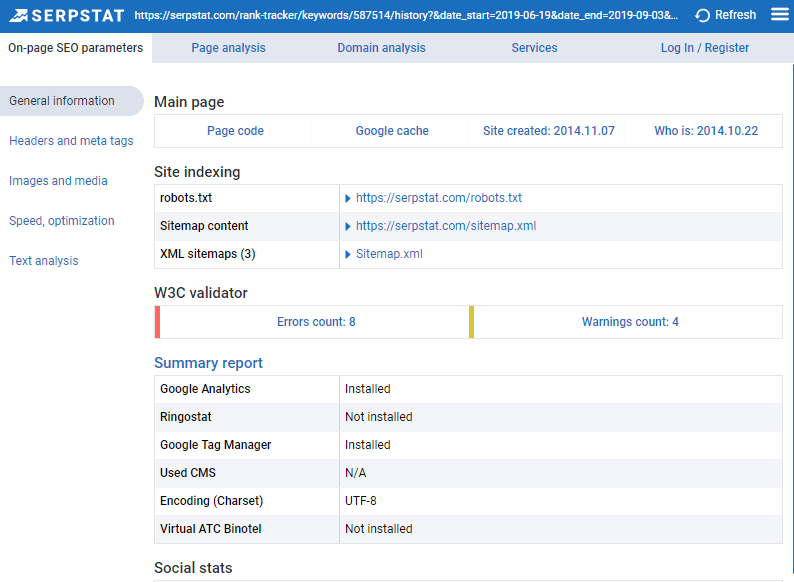
Task: Expand the robots.txt row arrow
Action: 348,199
